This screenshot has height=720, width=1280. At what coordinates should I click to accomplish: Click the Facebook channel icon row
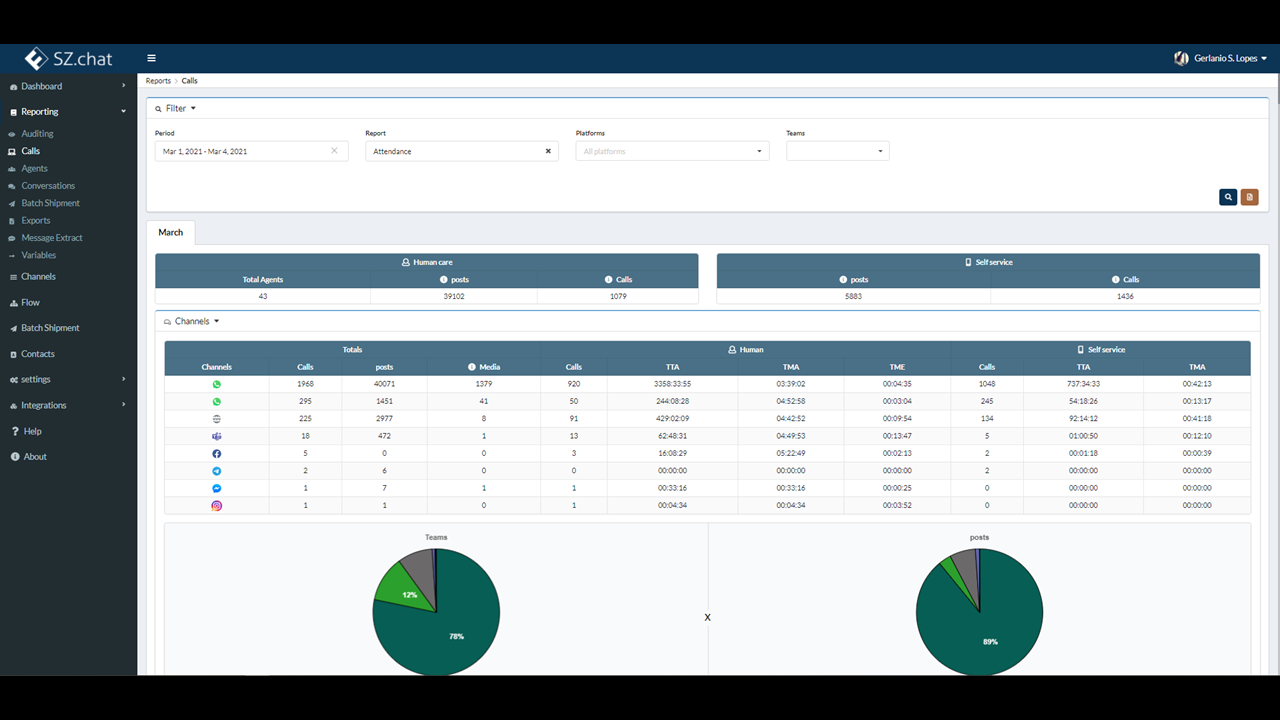[707, 453]
